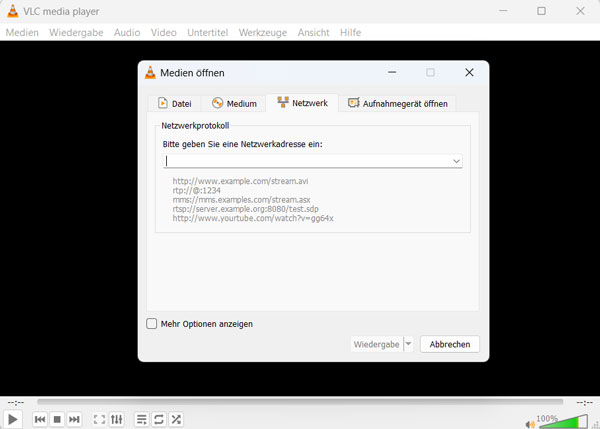Minimize the Medien öffnen dialog
The height and width of the screenshot is (429, 600).
392,72
